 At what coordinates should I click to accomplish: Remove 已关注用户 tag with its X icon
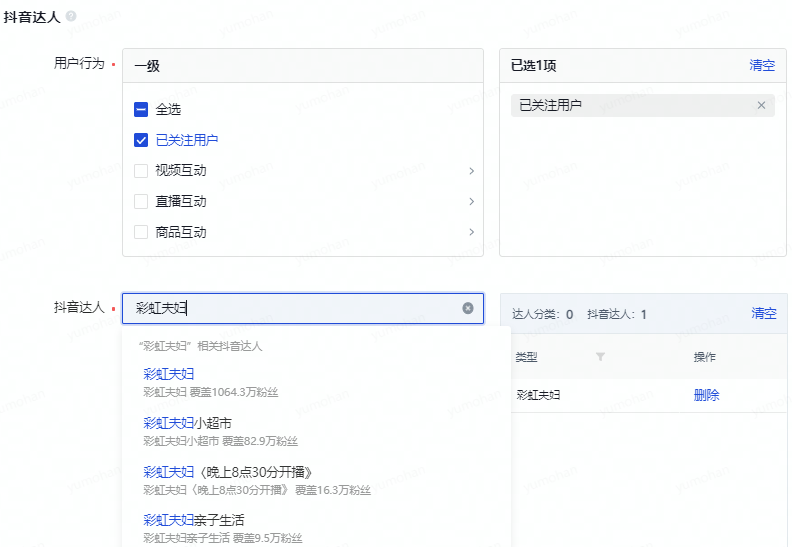(x=761, y=105)
